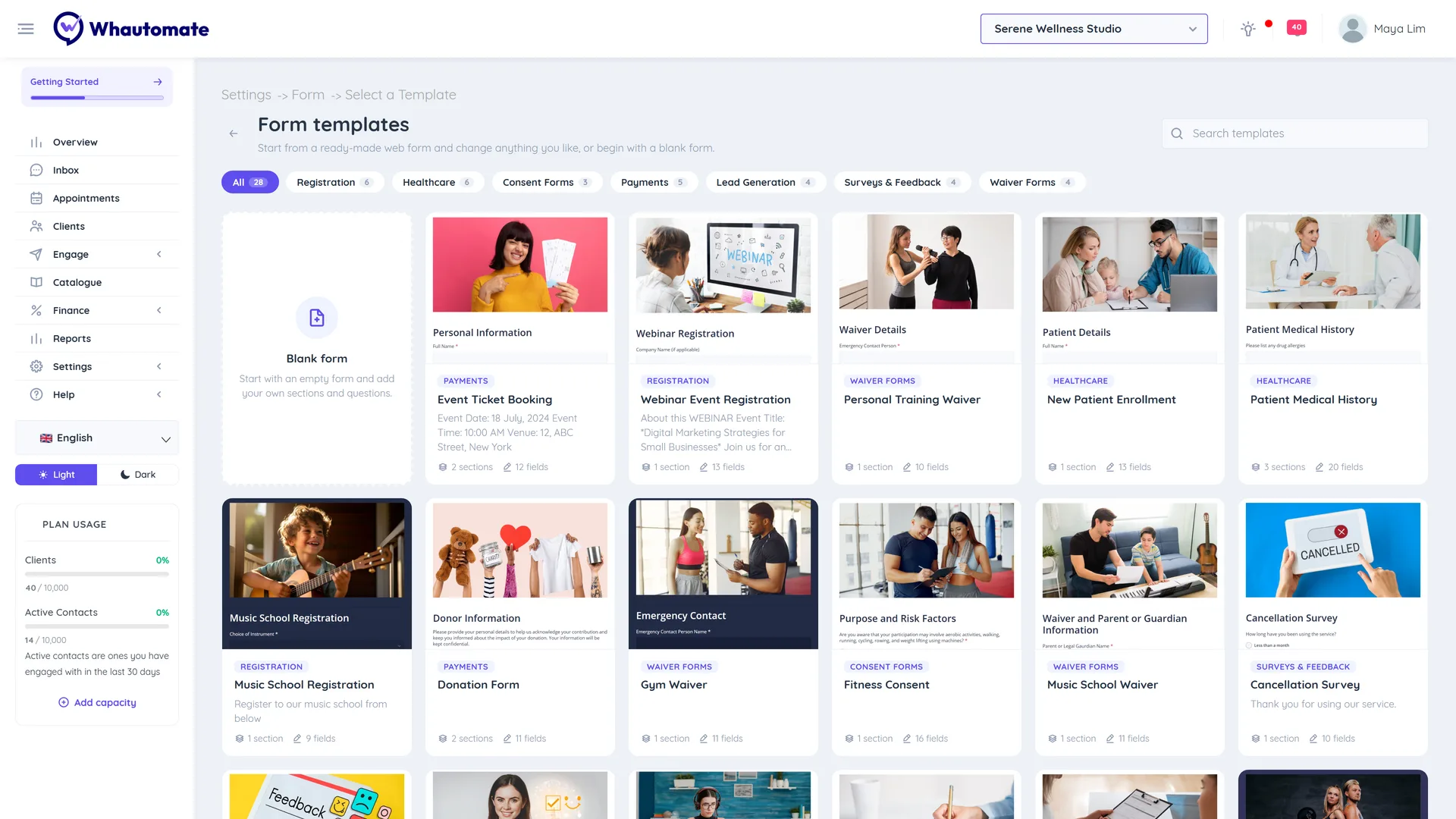Click the Form breadcrumb link
1456x819 pixels.
[308, 95]
